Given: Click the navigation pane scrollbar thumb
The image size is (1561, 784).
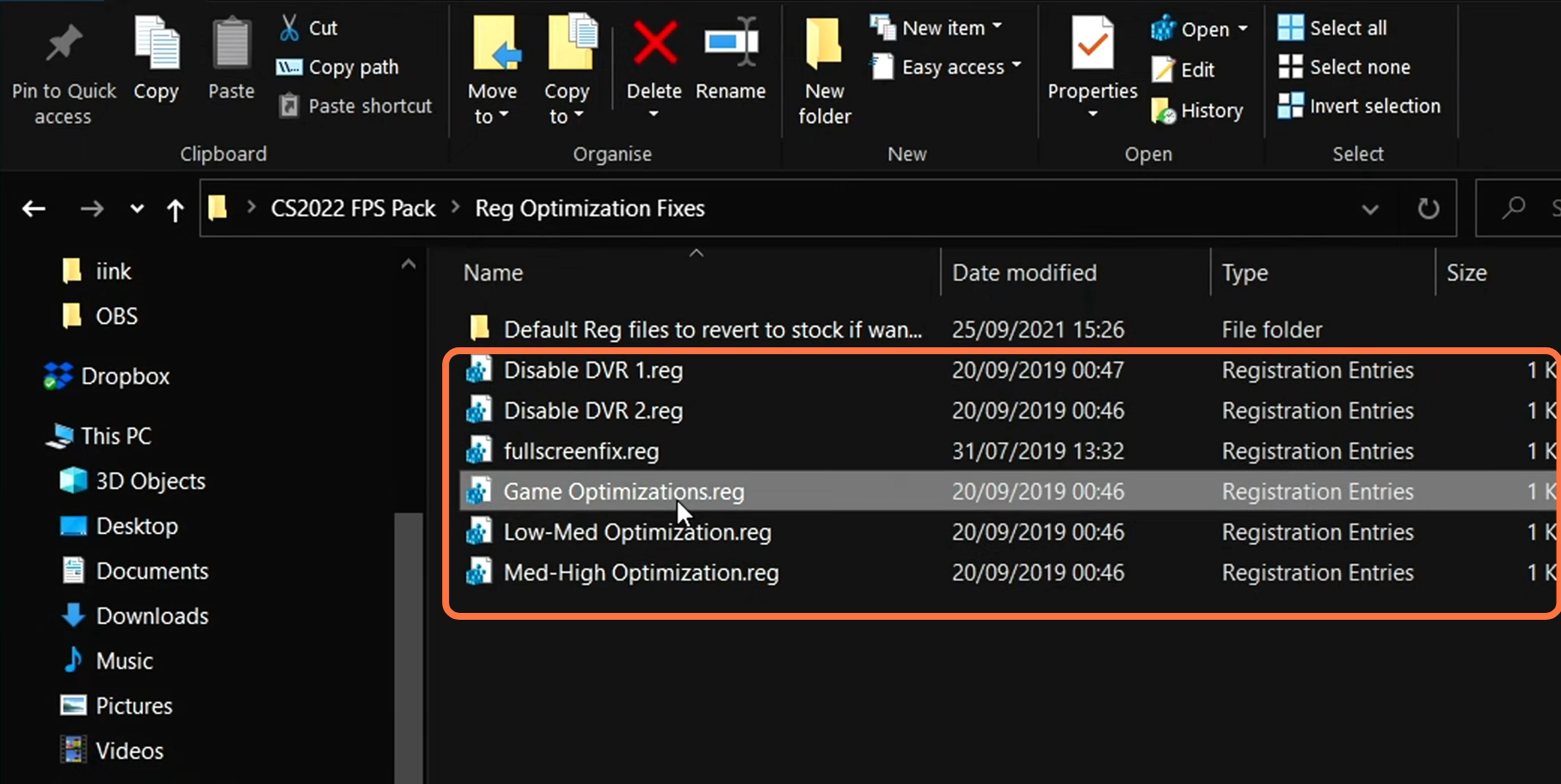Looking at the screenshot, I should click(409, 646).
